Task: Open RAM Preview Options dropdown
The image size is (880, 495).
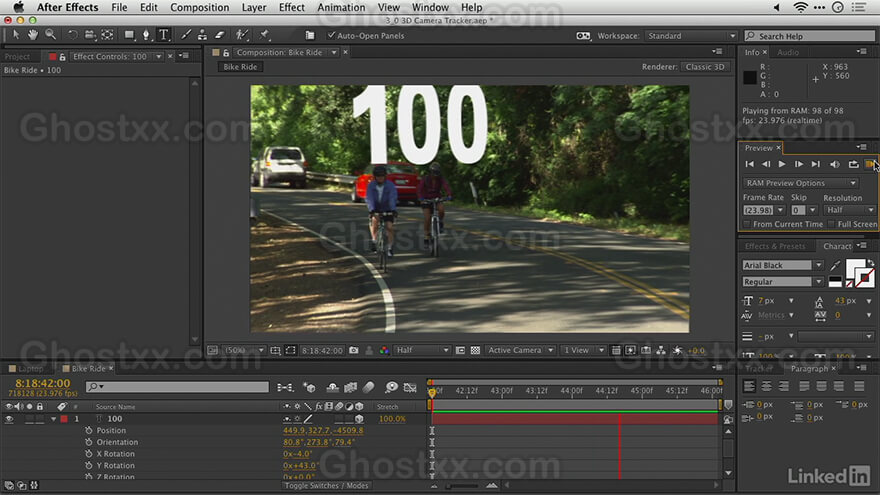Action: (801, 183)
